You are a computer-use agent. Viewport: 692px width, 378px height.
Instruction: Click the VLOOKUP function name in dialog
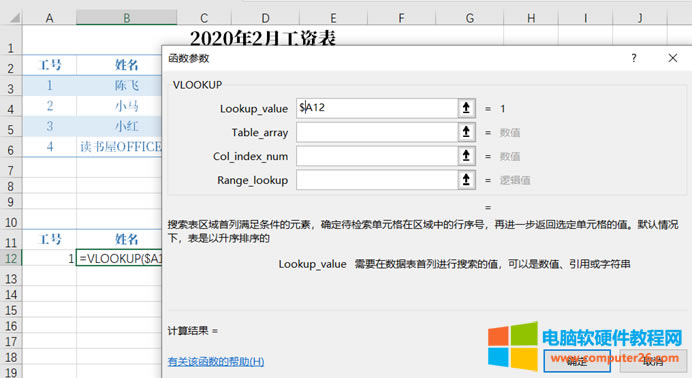[197, 85]
